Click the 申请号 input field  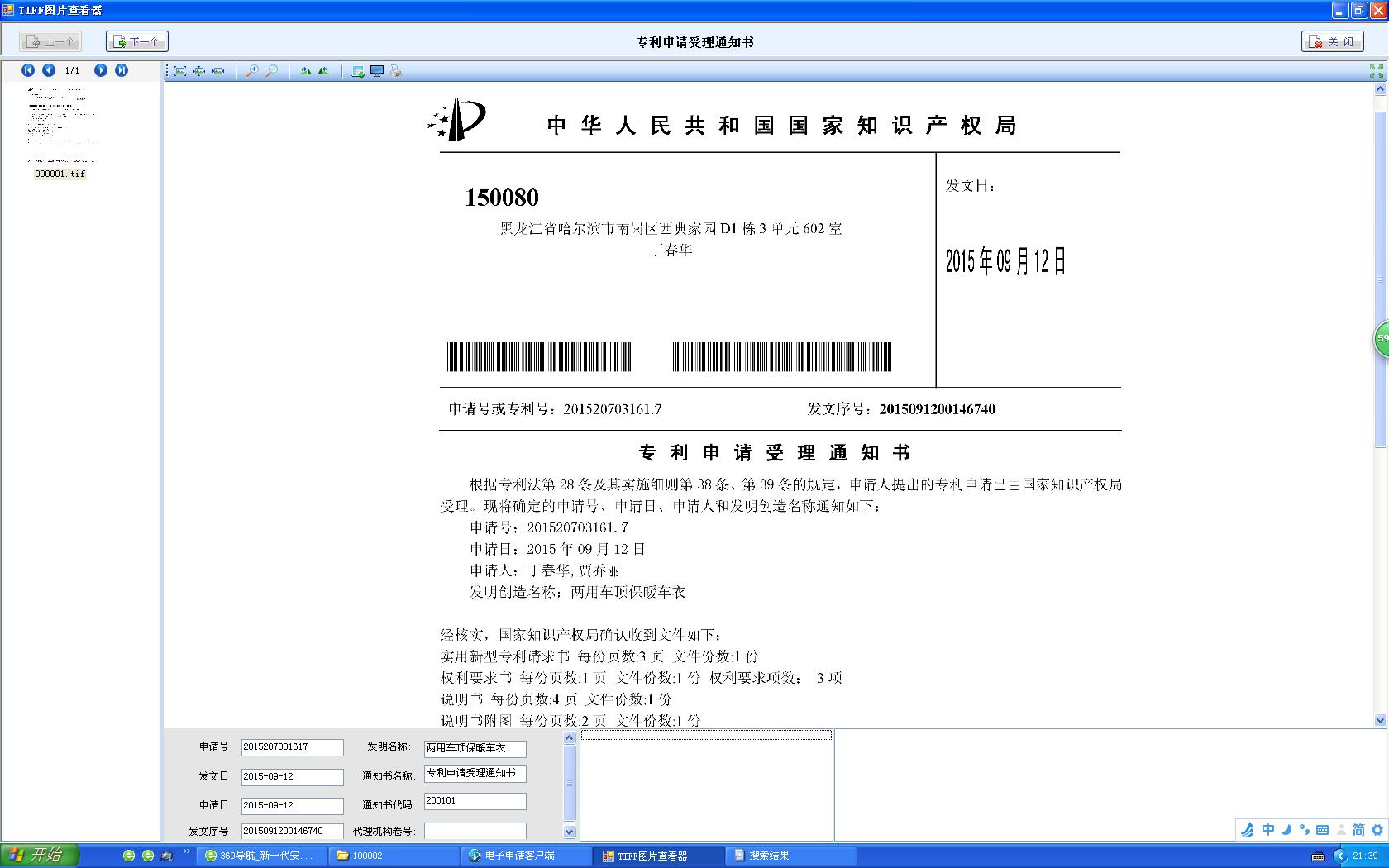292,747
